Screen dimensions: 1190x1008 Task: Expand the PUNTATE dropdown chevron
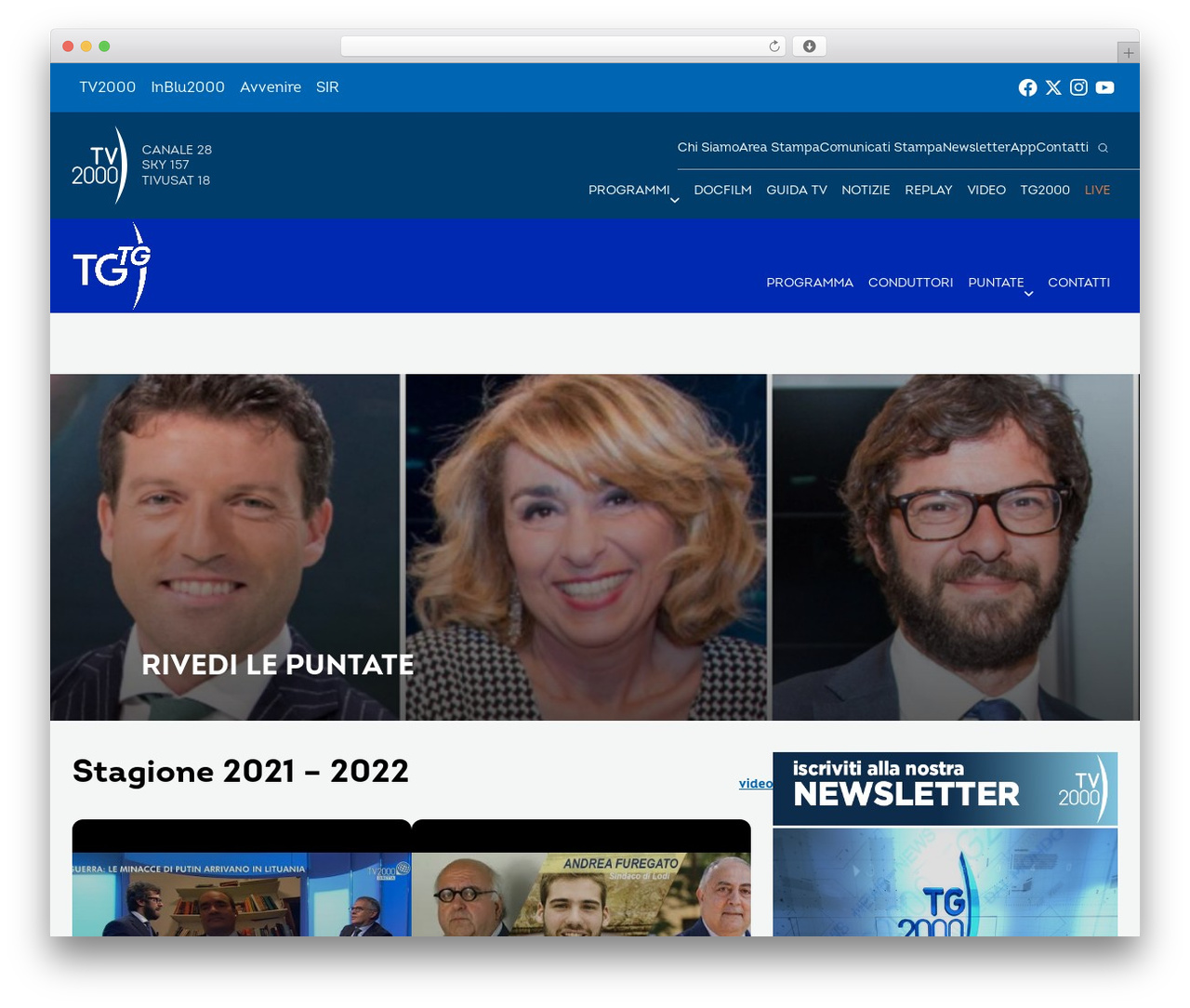[x=1029, y=293]
